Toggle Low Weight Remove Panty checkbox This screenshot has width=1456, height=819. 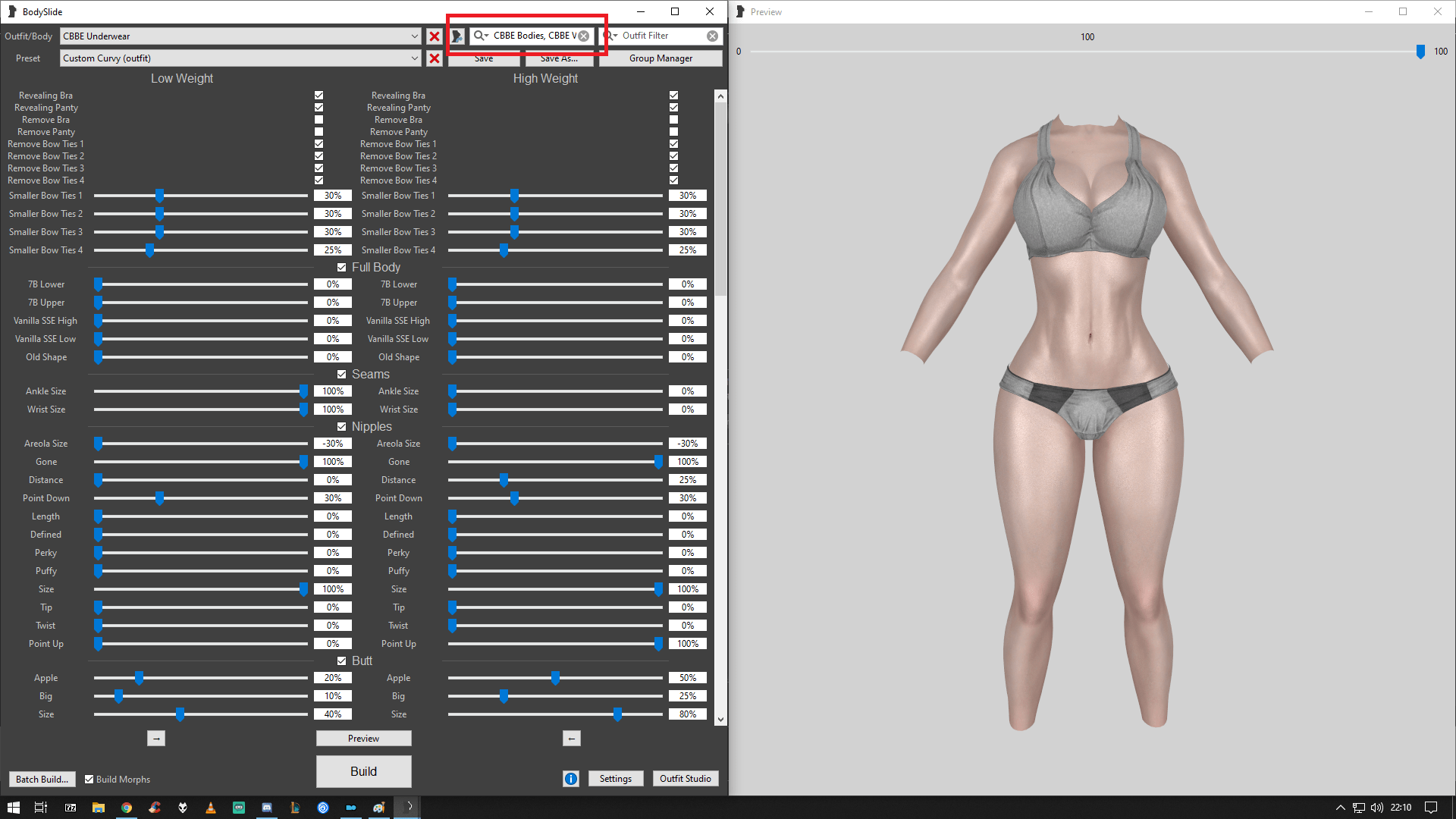click(x=319, y=132)
